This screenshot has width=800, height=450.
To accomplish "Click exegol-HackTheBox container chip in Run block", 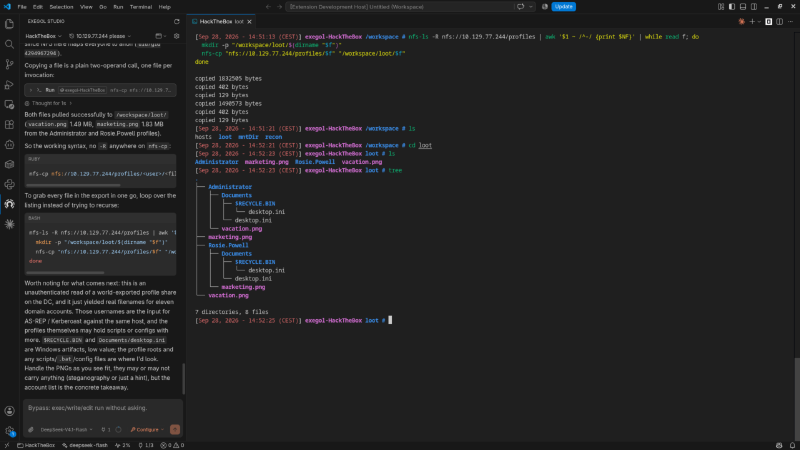I will (x=82, y=90).
